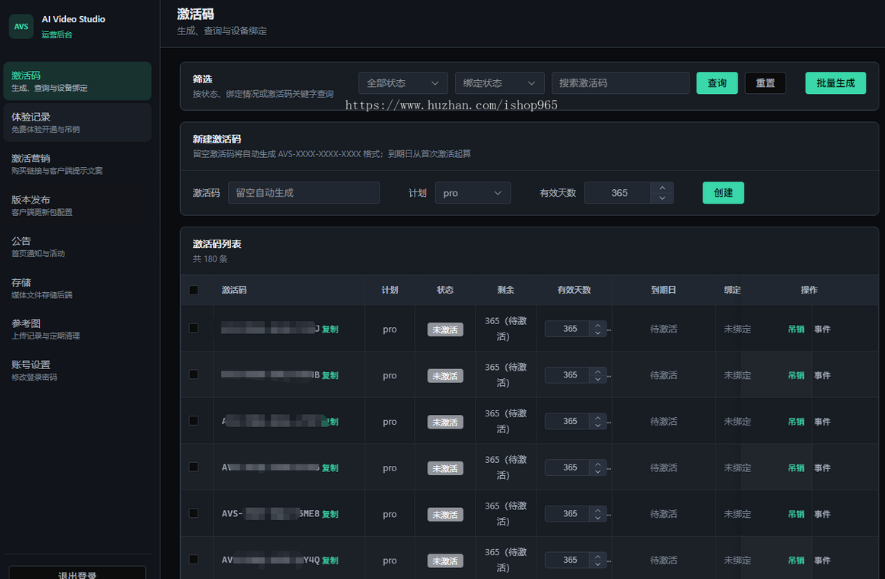Decrease 有效天数 in the new code form
885x579 pixels.
[662, 198]
